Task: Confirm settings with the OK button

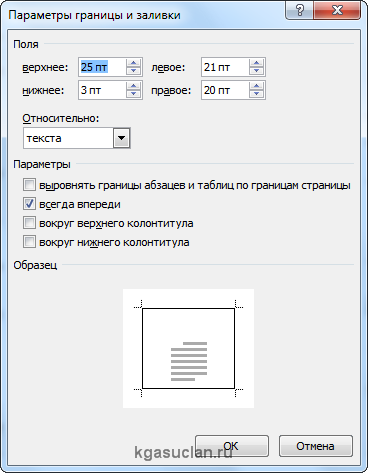Action: click(x=232, y=446)
